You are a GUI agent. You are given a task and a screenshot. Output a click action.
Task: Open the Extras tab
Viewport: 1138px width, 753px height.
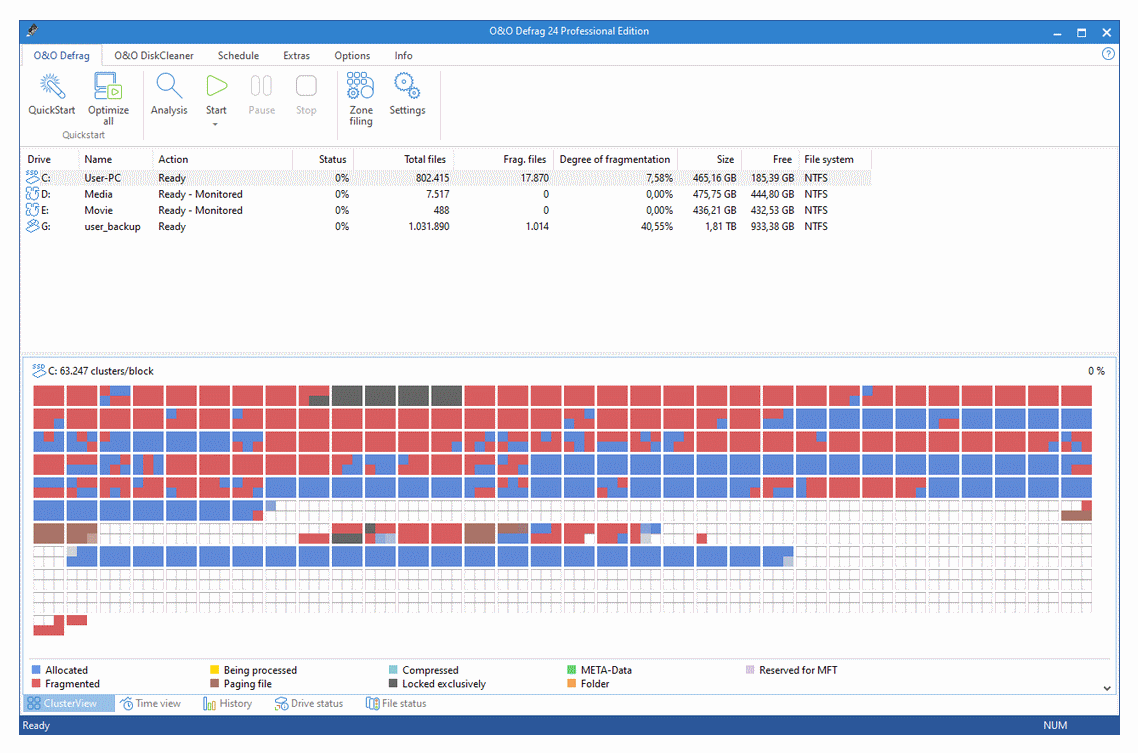pos(296,55)
